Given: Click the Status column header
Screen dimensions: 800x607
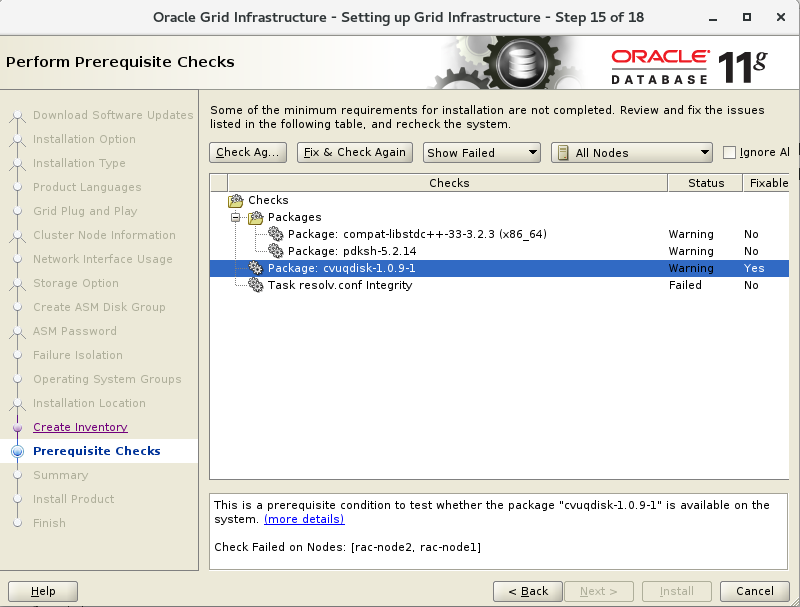Looking at the screenshot, I should pos(706,183).
